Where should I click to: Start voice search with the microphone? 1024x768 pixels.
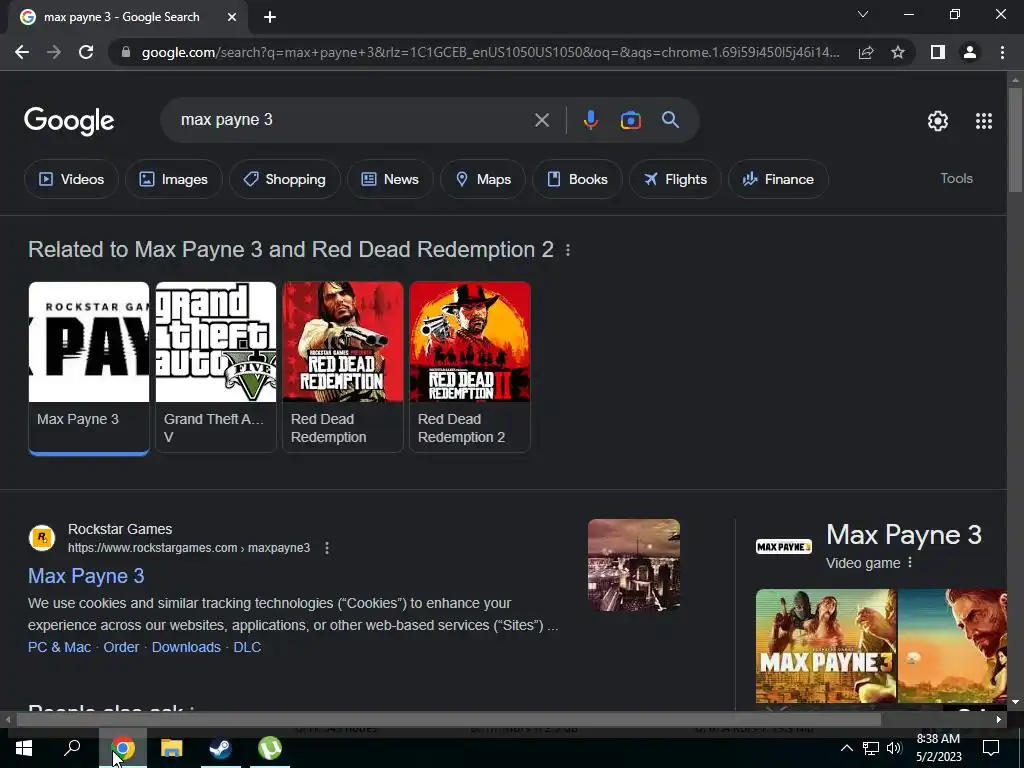(590, 120)
